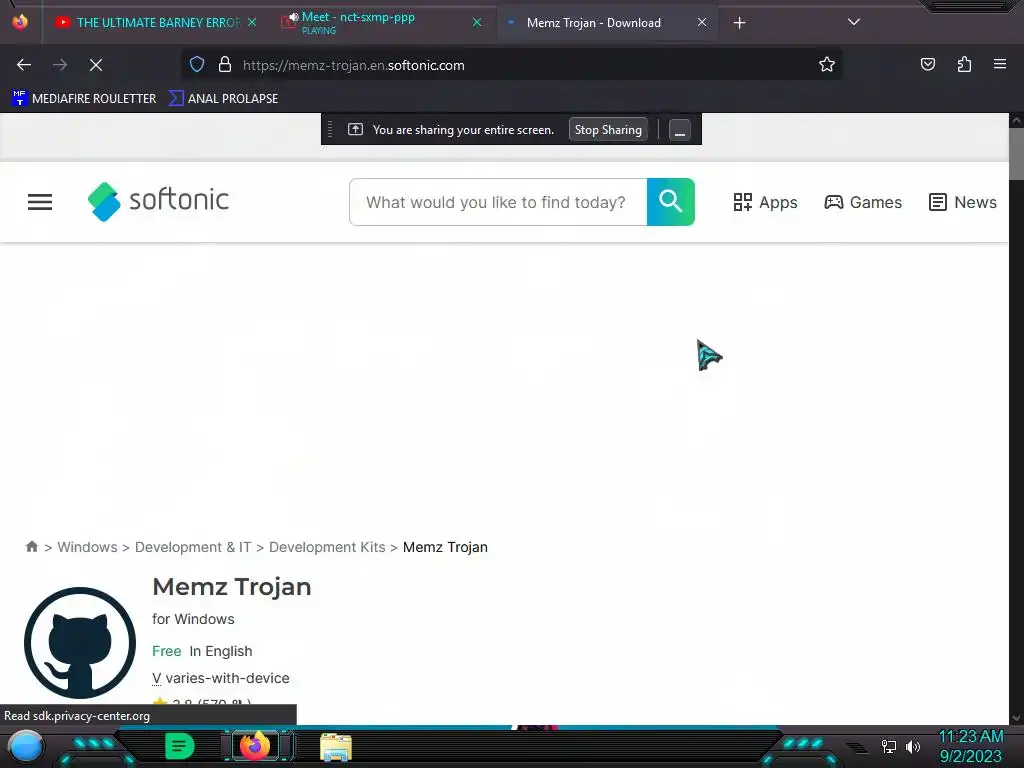Image resolution: width=1024 pixels, height=768 pixels.
Task: Expand the list all tabs dropdown
Action: [x=854, y=22]
